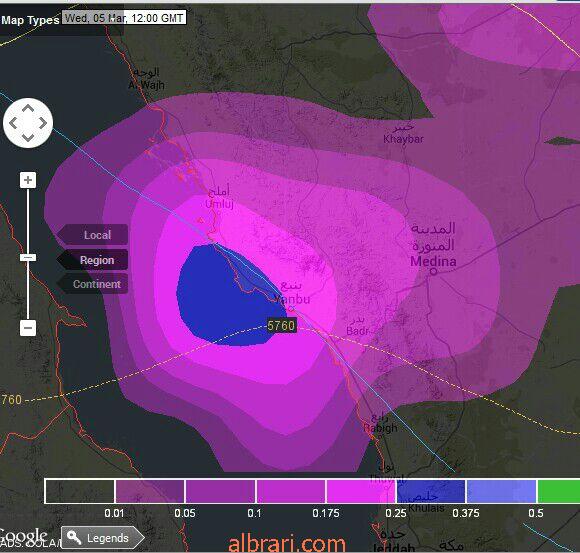
Task: Click the Legends button
Action: pos(103,537)
